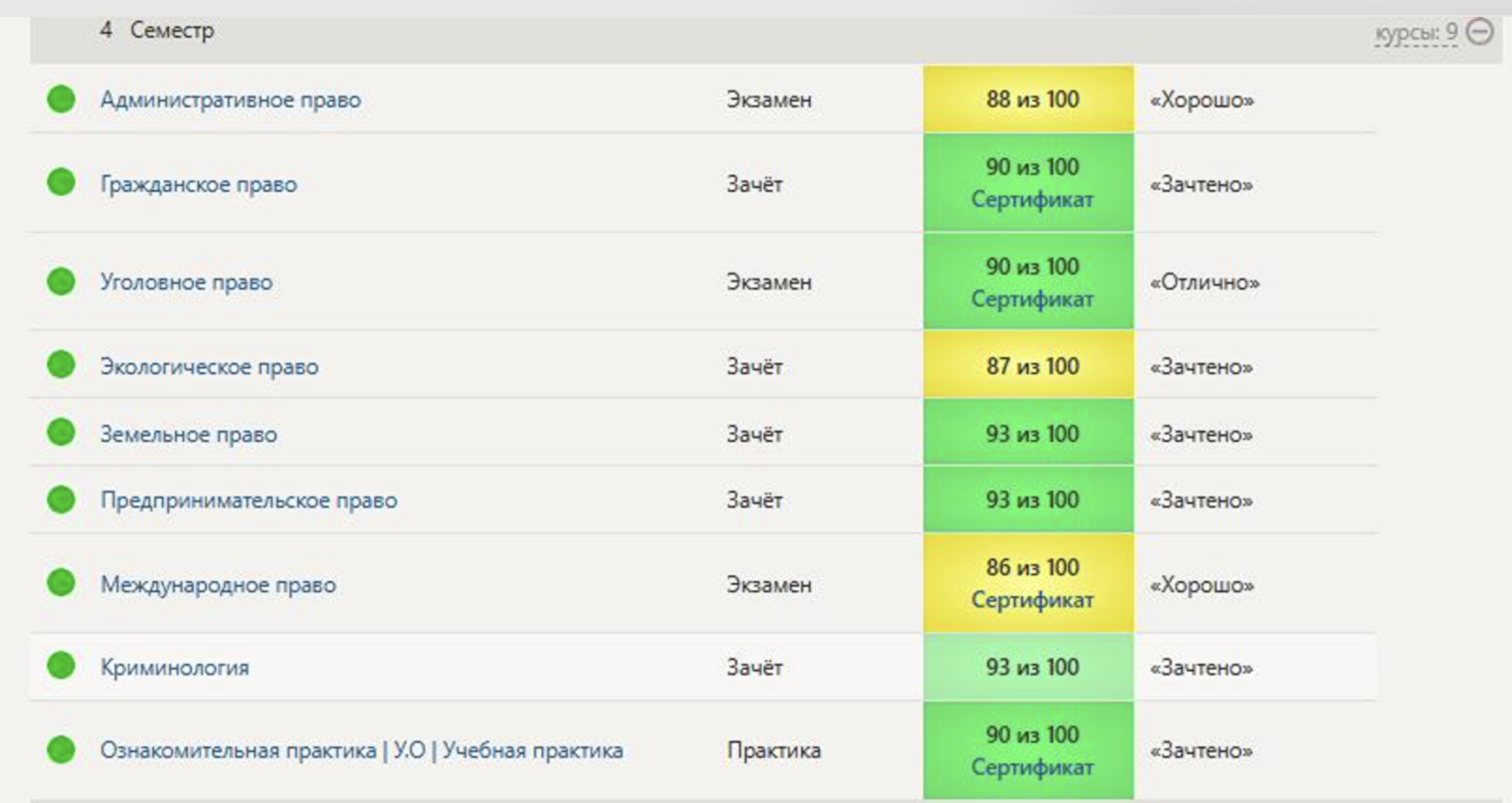
Task: Open Сертификат link for Гражданское право
Action: 1032,200
